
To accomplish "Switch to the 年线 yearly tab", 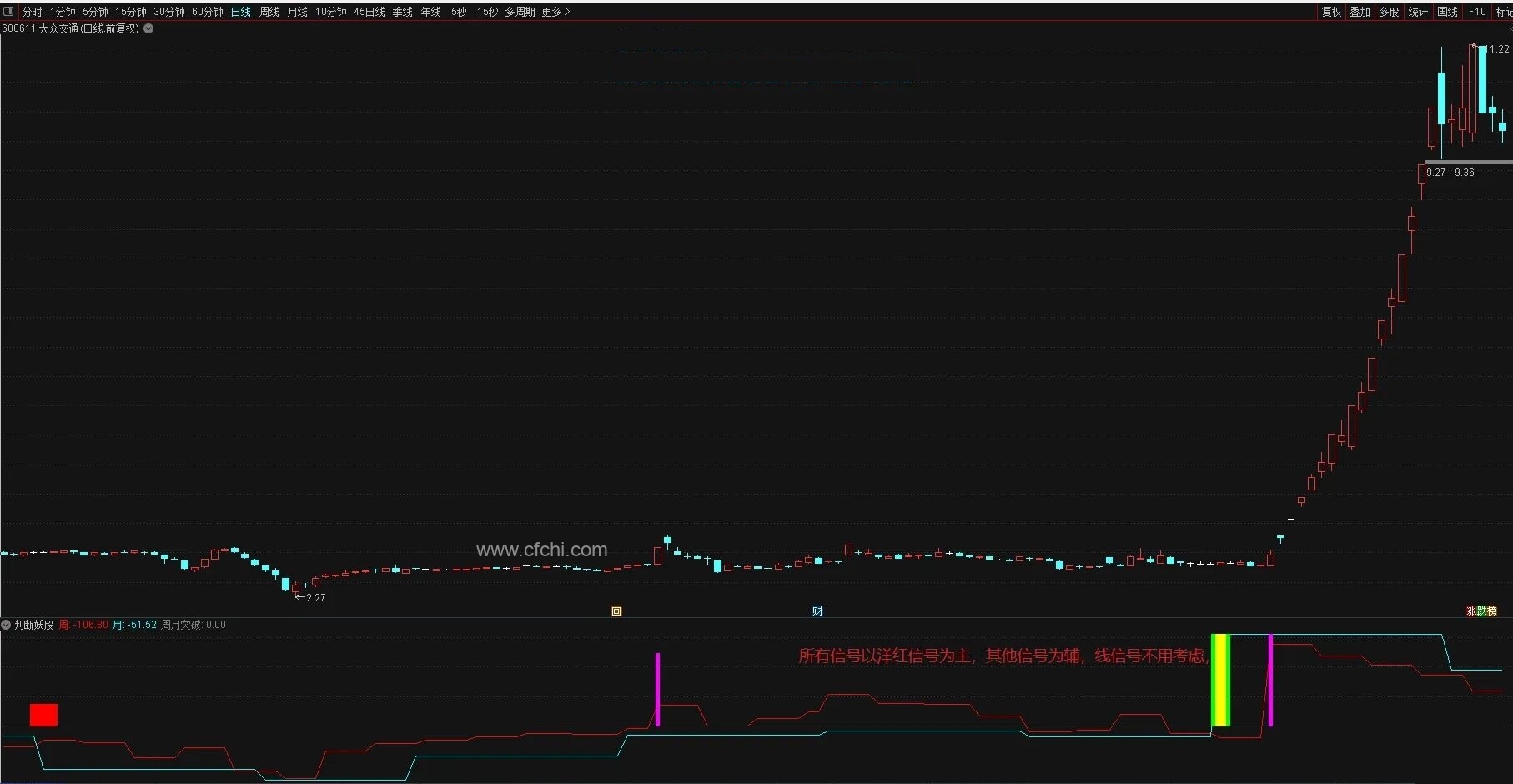I will click(431, 12).
